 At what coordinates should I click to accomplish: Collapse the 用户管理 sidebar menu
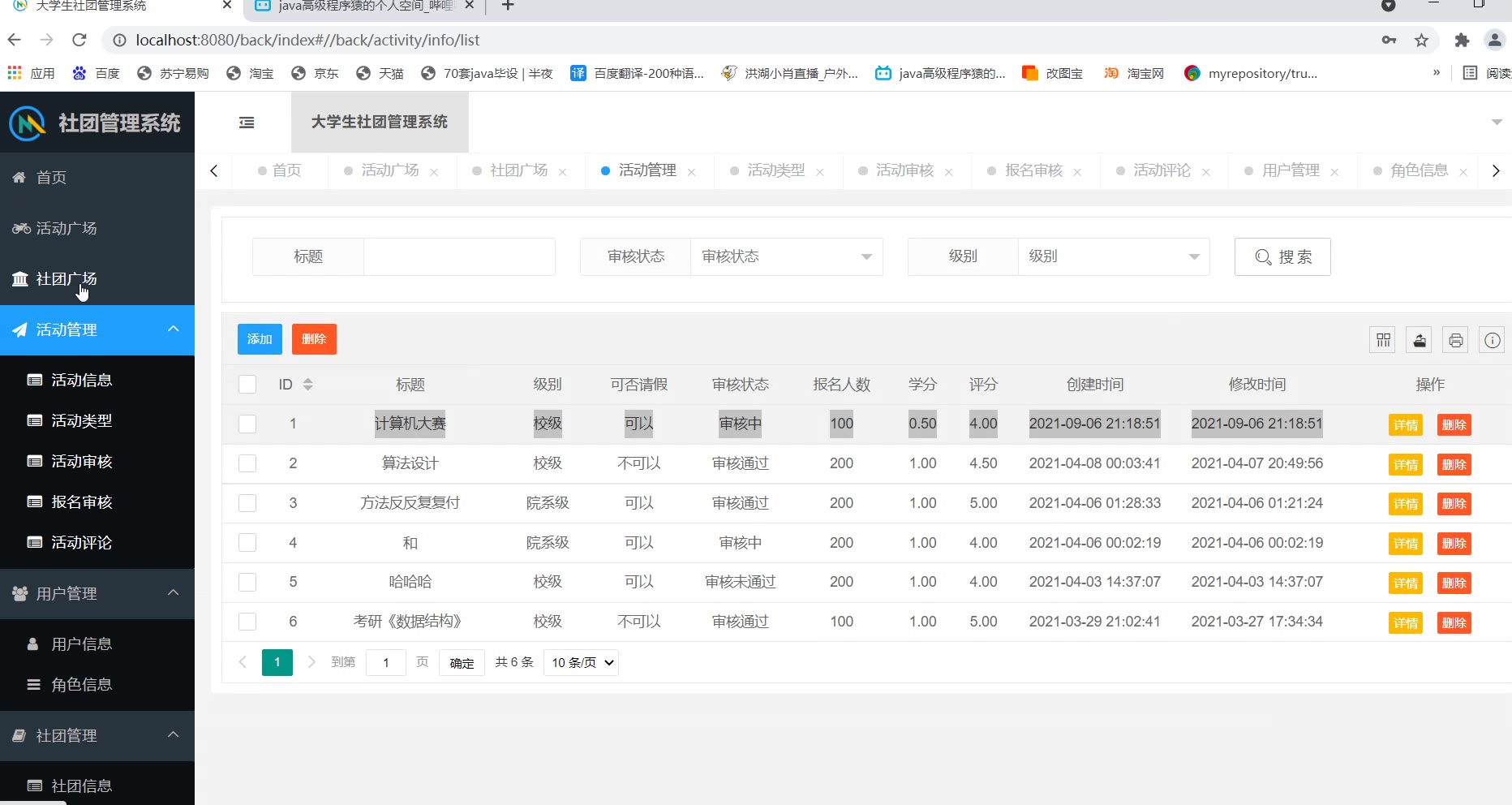click(x=97, y=594)
